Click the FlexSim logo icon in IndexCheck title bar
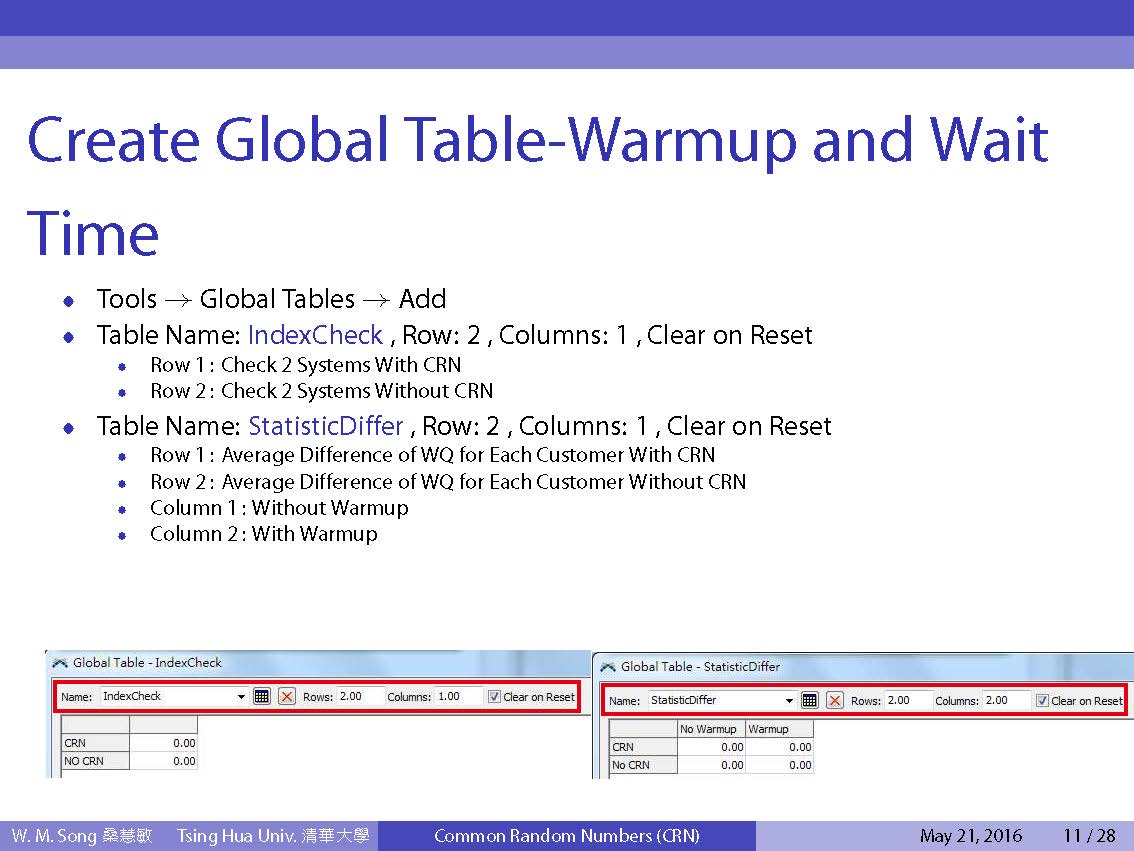 coord(60,662)
